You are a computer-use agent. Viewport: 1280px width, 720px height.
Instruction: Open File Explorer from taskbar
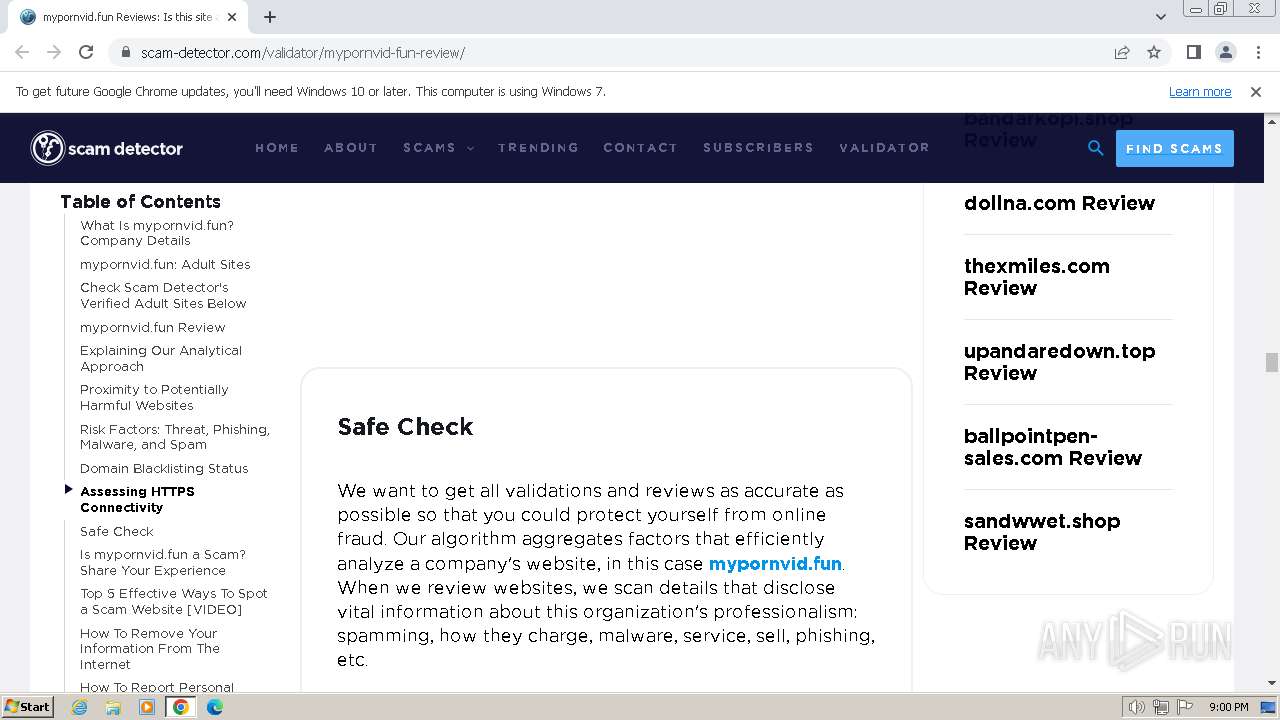pyautogui.click(x=113, y=707)
